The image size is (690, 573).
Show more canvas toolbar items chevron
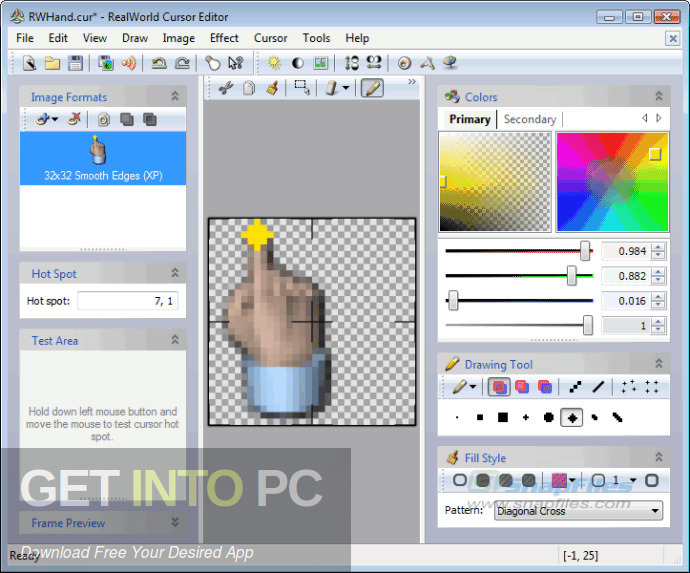point(411,82)
